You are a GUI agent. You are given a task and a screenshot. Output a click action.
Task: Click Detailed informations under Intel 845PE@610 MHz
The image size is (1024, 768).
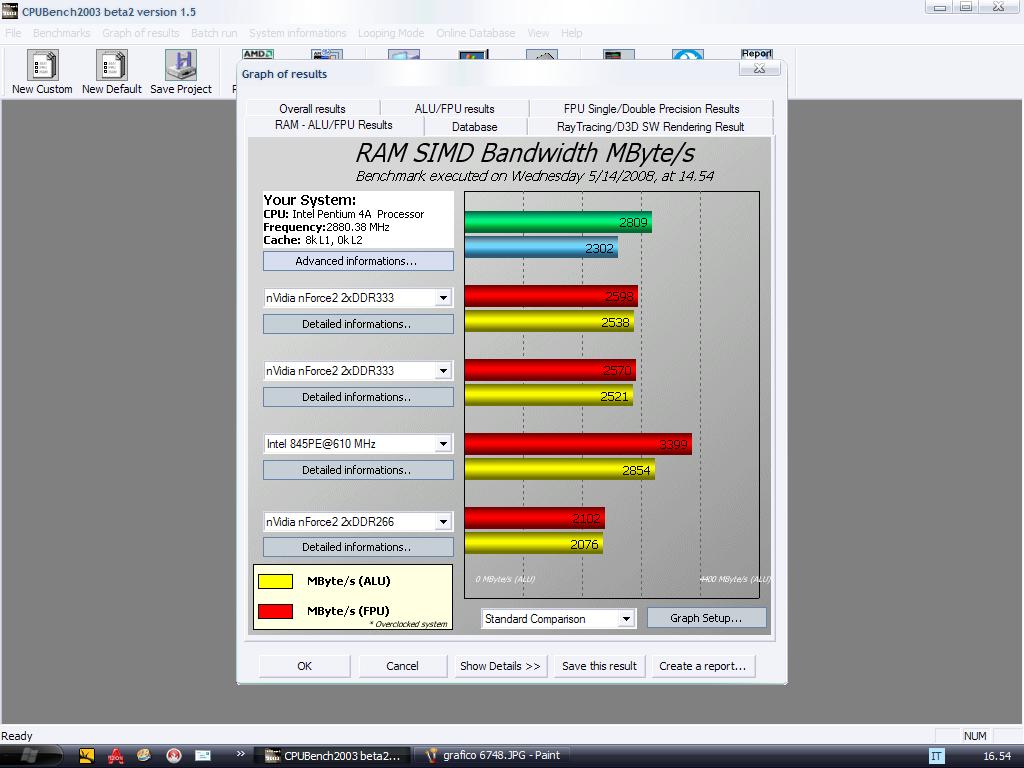(x=358, y=470)
